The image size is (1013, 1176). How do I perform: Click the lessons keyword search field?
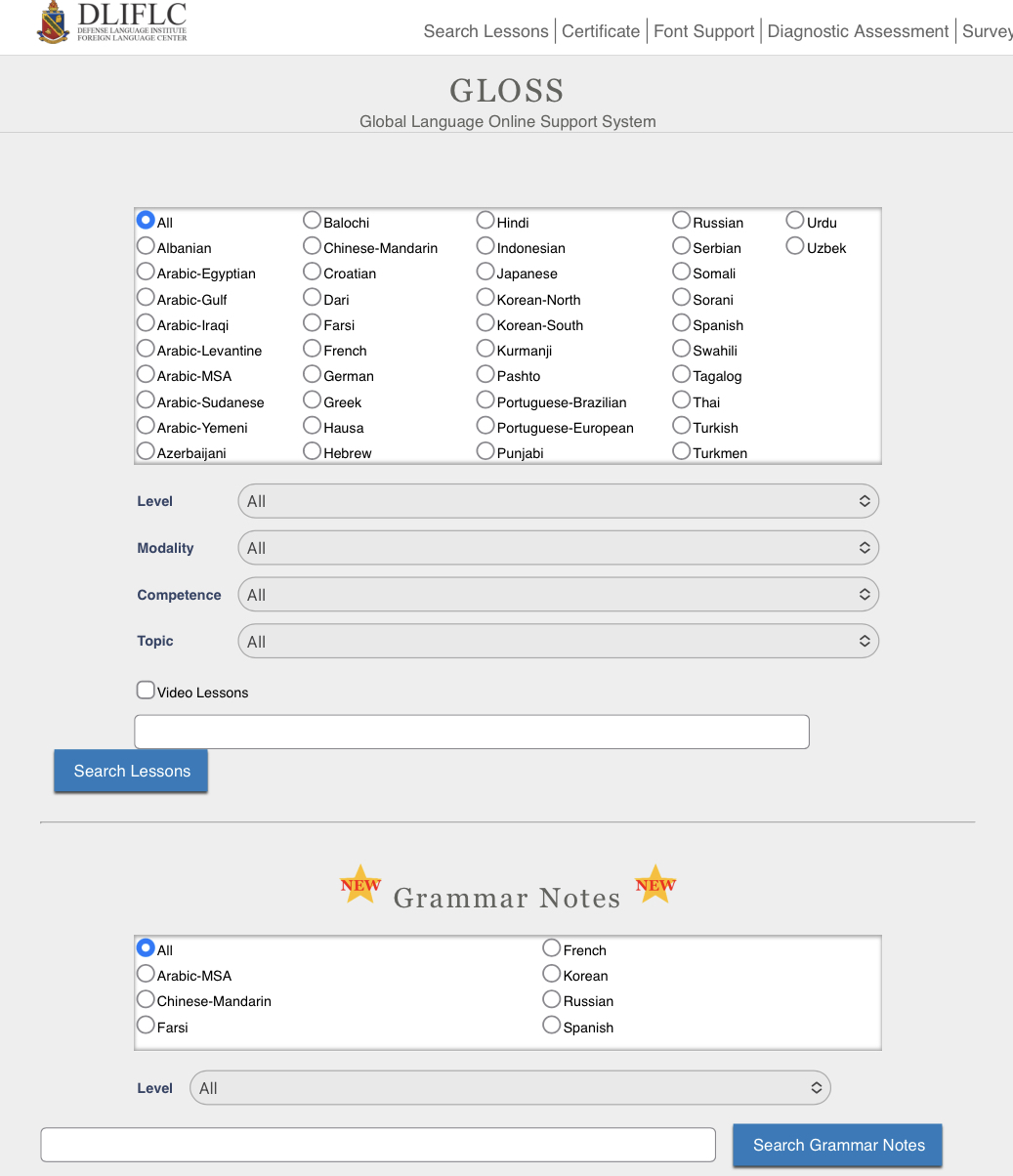pos(472,732)
